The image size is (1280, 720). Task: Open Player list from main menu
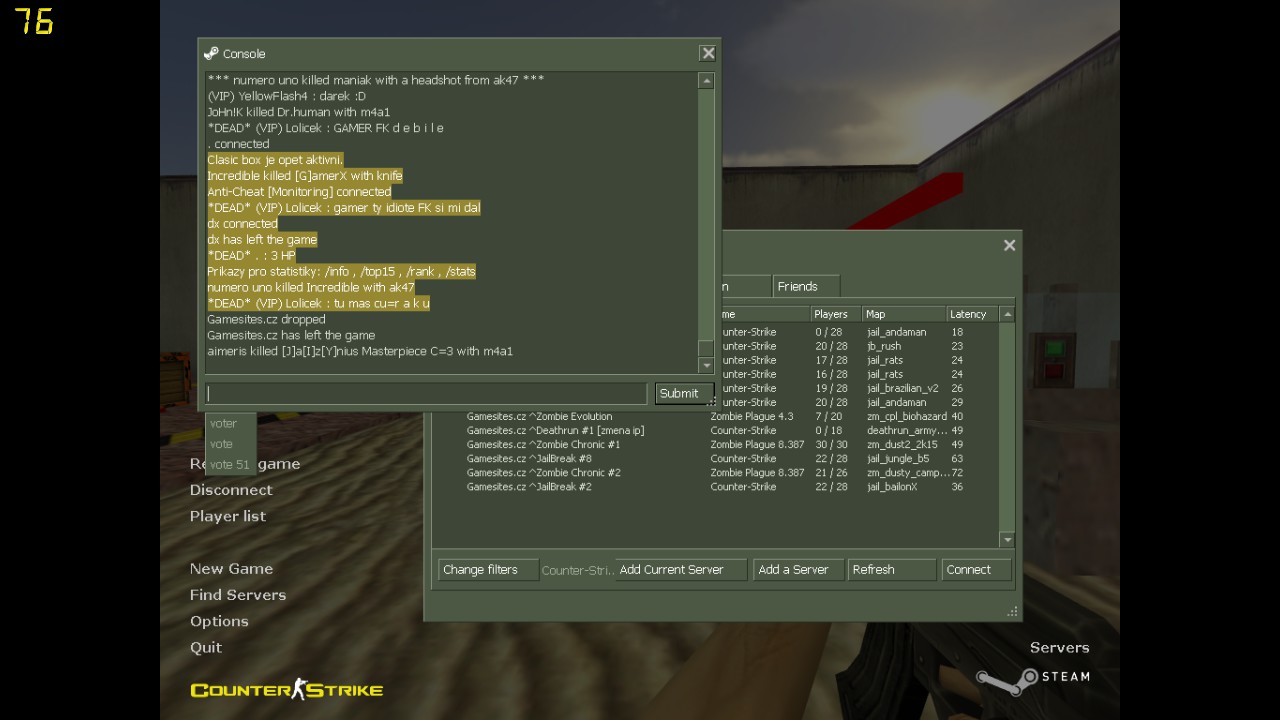click(228, 516)
